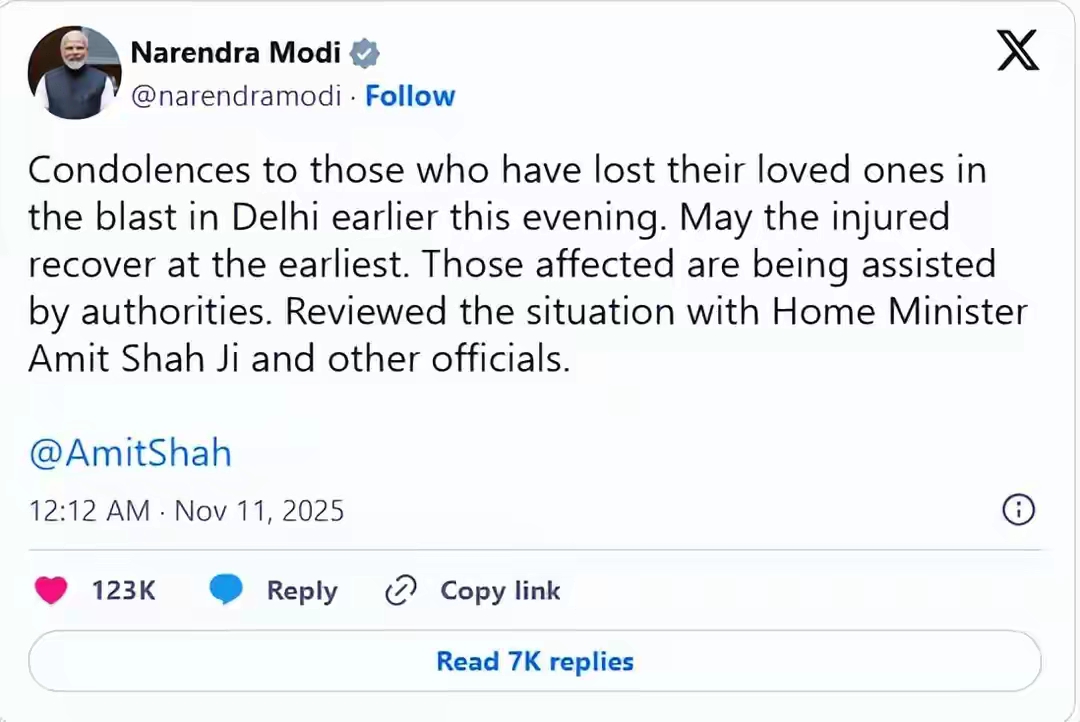Click the Narendra Modi display name
This screenshot has width=1080, height=722.
pyautogui.click(x=236, y=52)
